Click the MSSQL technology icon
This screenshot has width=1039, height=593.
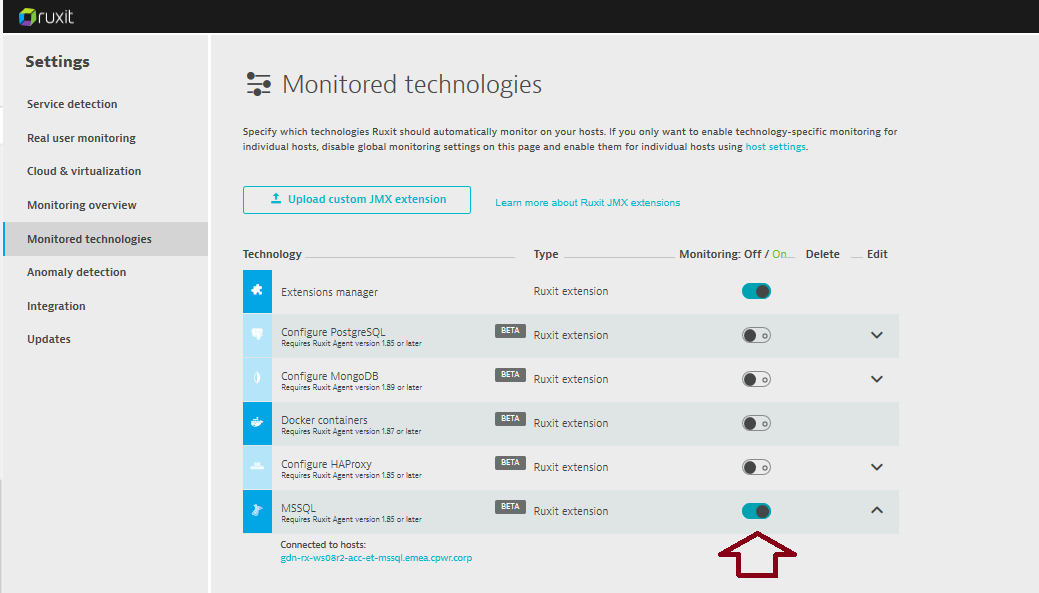pos(257,511)
